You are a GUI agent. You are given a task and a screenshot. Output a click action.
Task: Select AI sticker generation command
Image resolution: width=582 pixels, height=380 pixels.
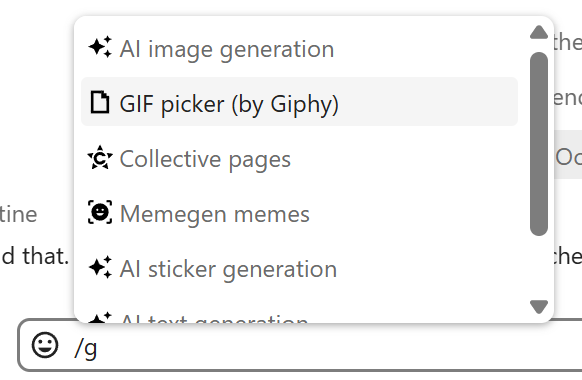click(299, 267)
